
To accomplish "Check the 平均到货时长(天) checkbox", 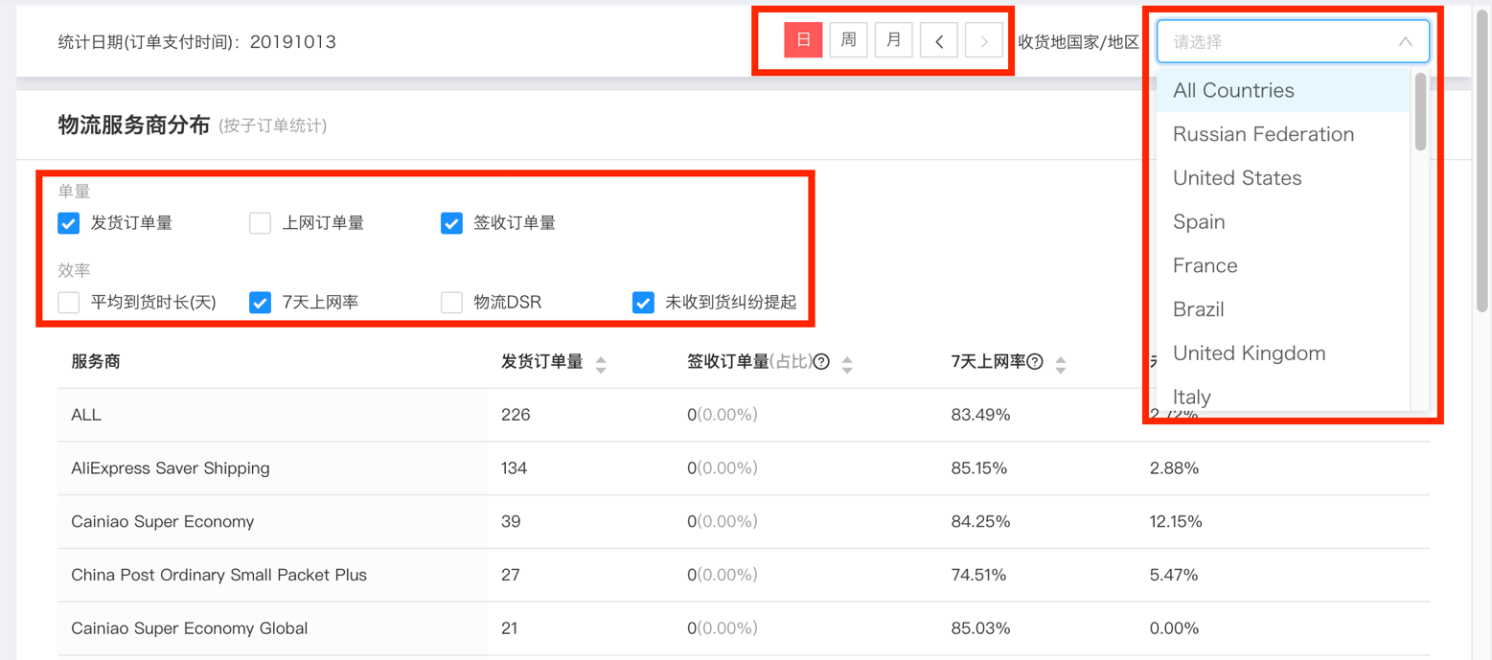I will tap(68, 302).
